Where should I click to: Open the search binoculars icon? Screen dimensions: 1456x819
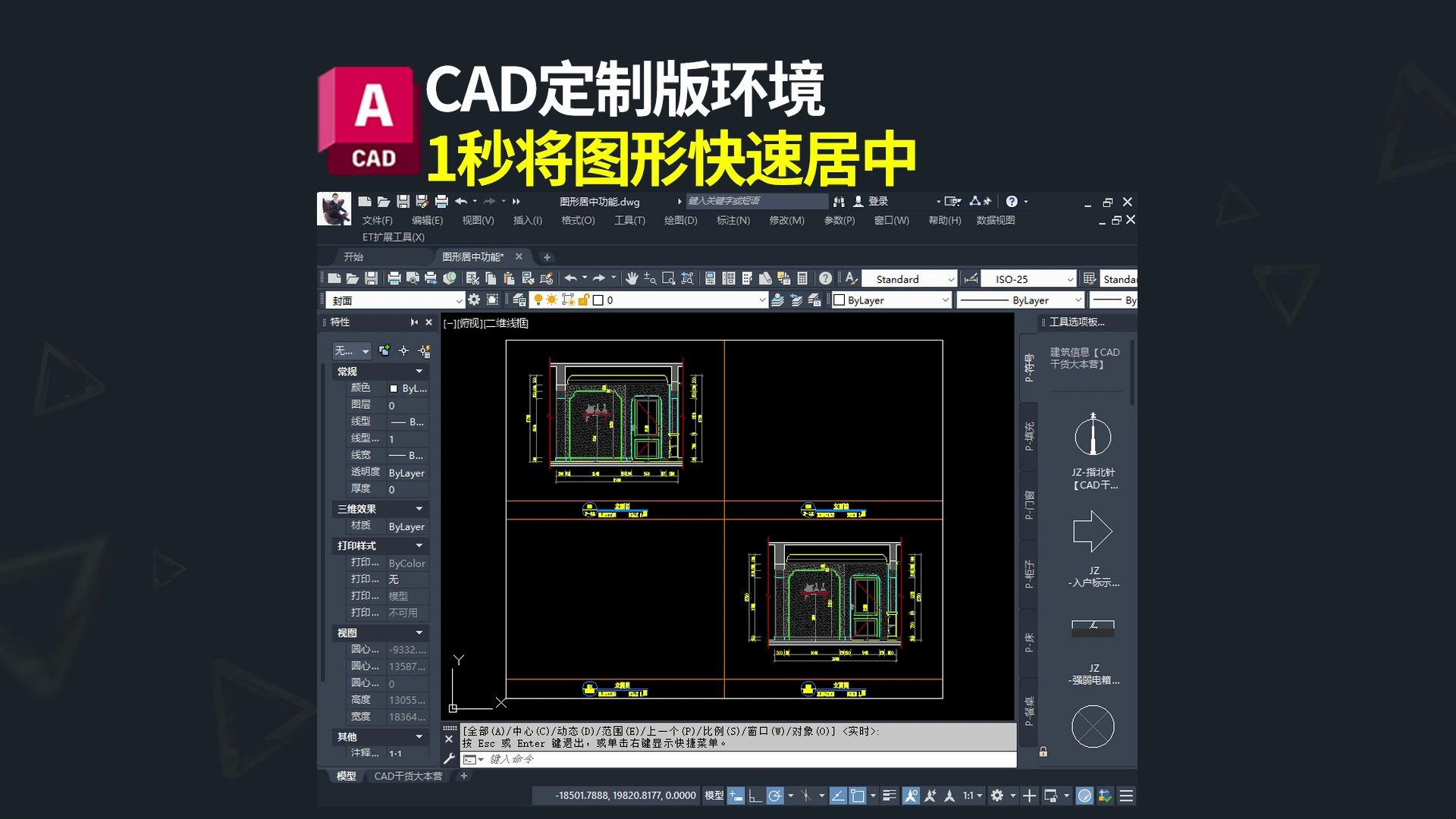tap(839, 201)
